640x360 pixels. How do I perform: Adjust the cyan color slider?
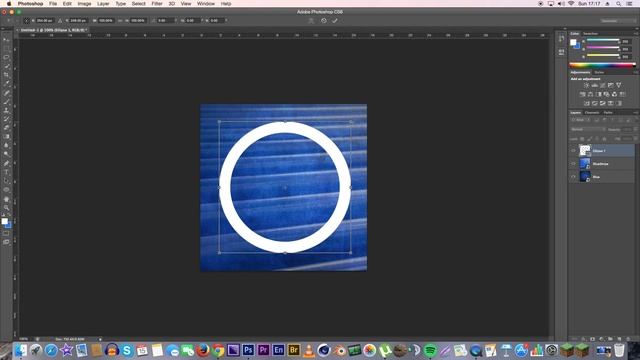pyautogui.click(x=603, y=40)
